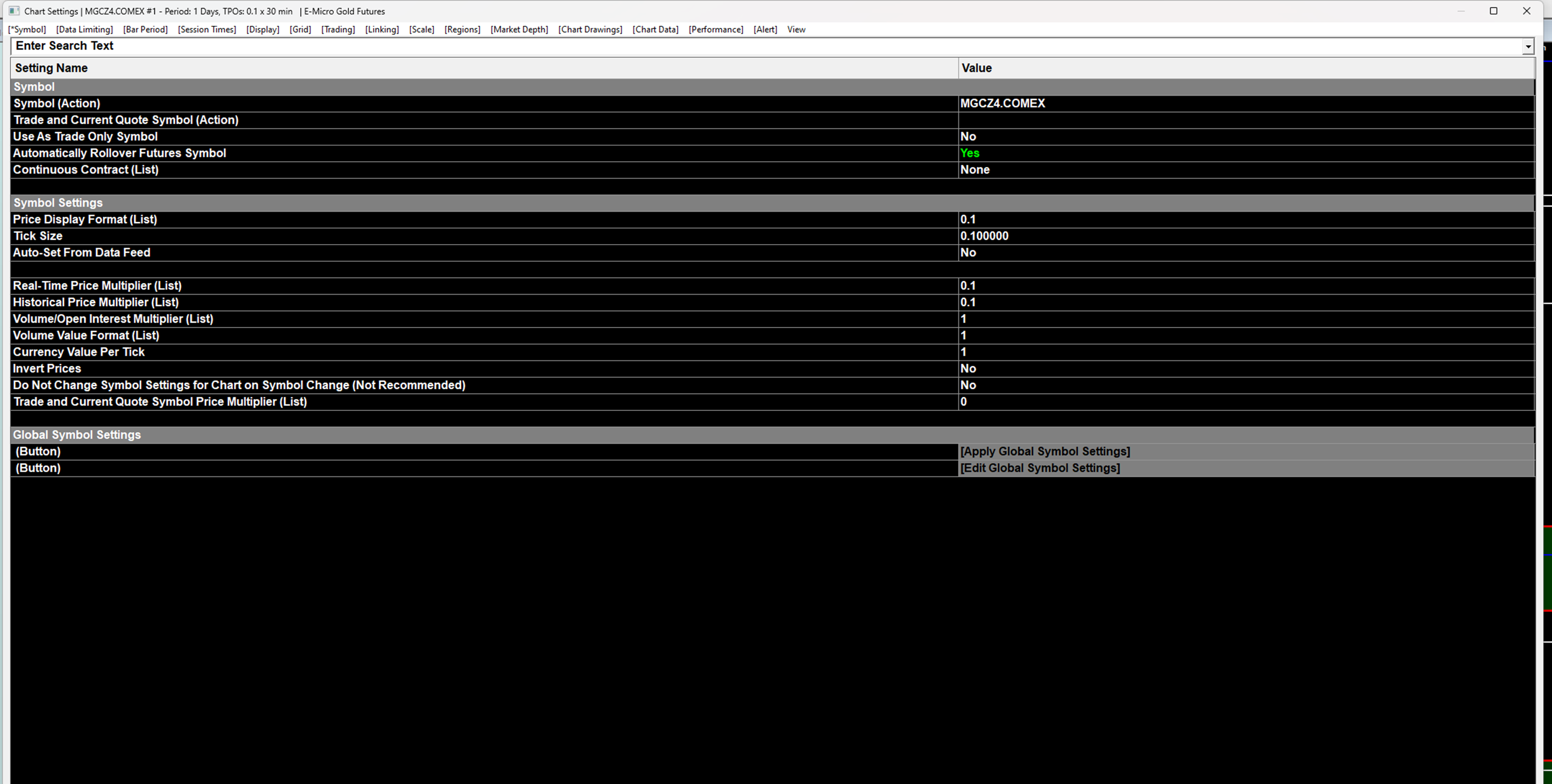Image resolution: width=1552 pixels, height=784 pixels.
Task: Toggle Use As Trade Only Symbol value
Action: (x=968, y=137)
